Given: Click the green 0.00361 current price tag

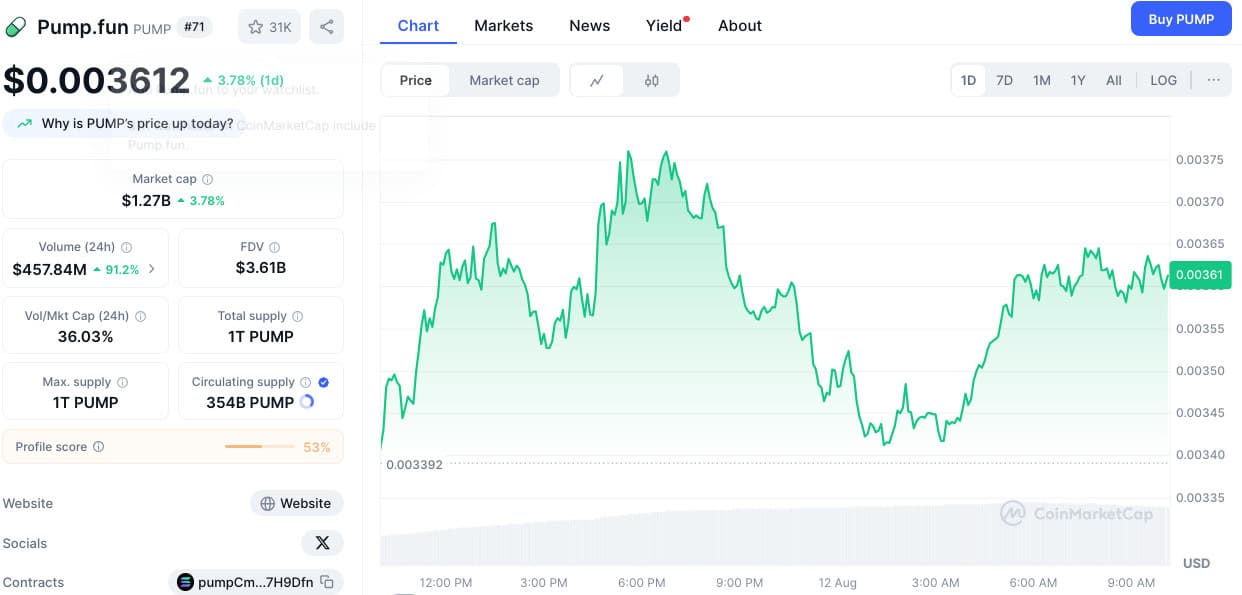Looking at the screenshot, I should click(1199, 274).
